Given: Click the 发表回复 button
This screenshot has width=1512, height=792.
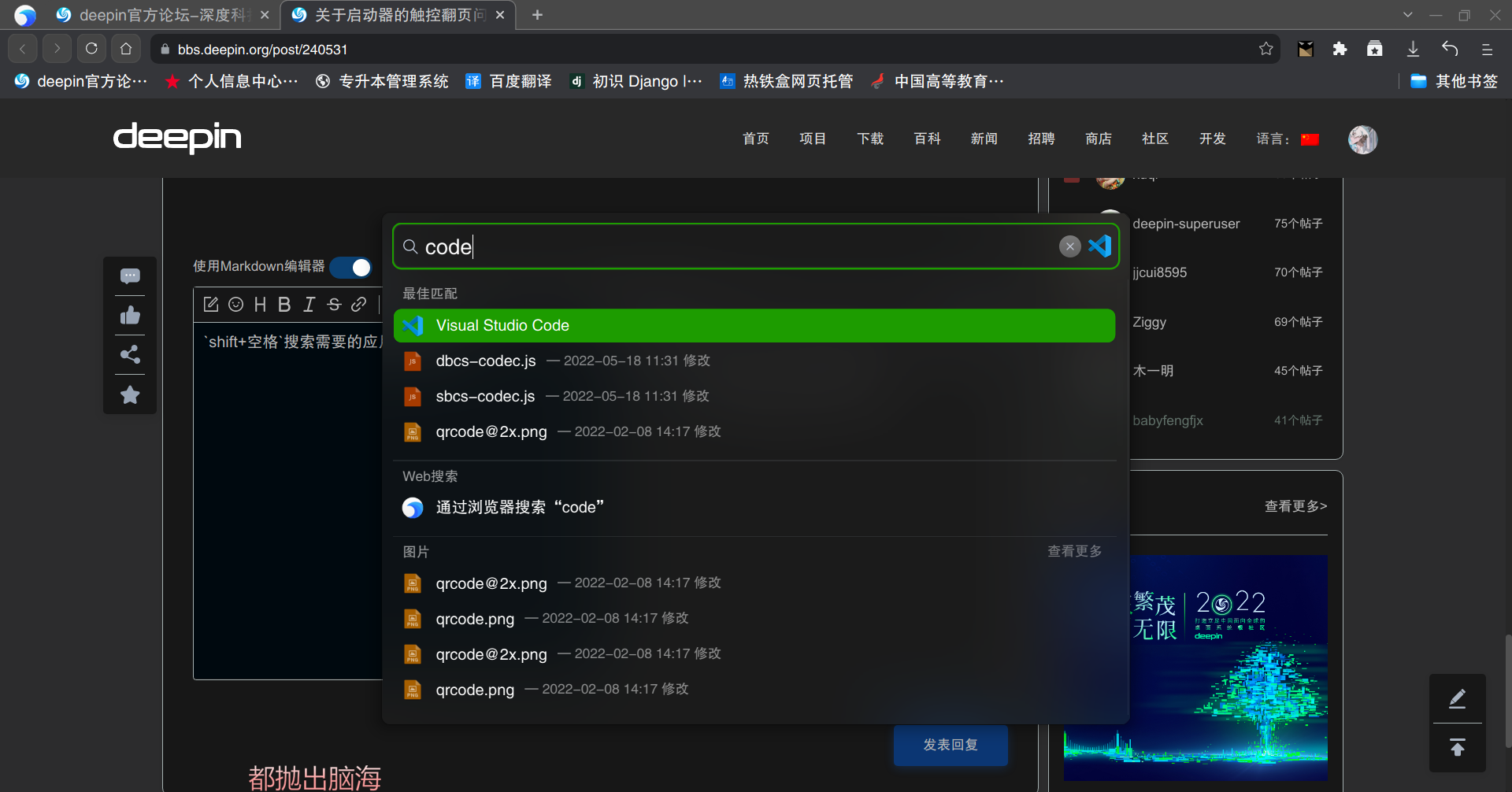Looking at the screenshot, I should coord(951,745).
